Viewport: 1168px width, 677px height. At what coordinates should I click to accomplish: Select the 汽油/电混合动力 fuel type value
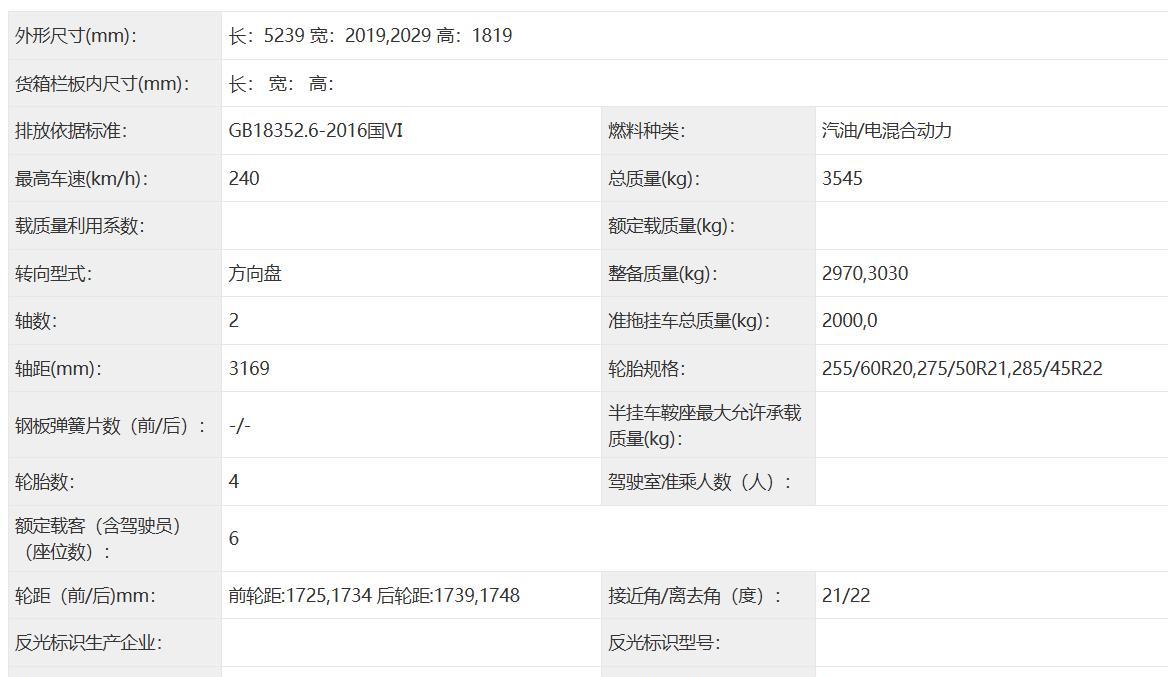(886, 131)
